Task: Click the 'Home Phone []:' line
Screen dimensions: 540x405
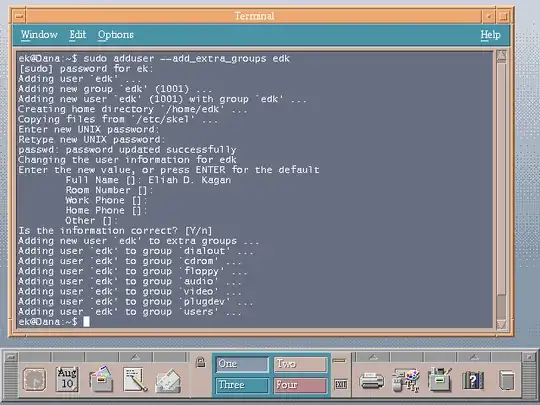Action: click(106, 211)
